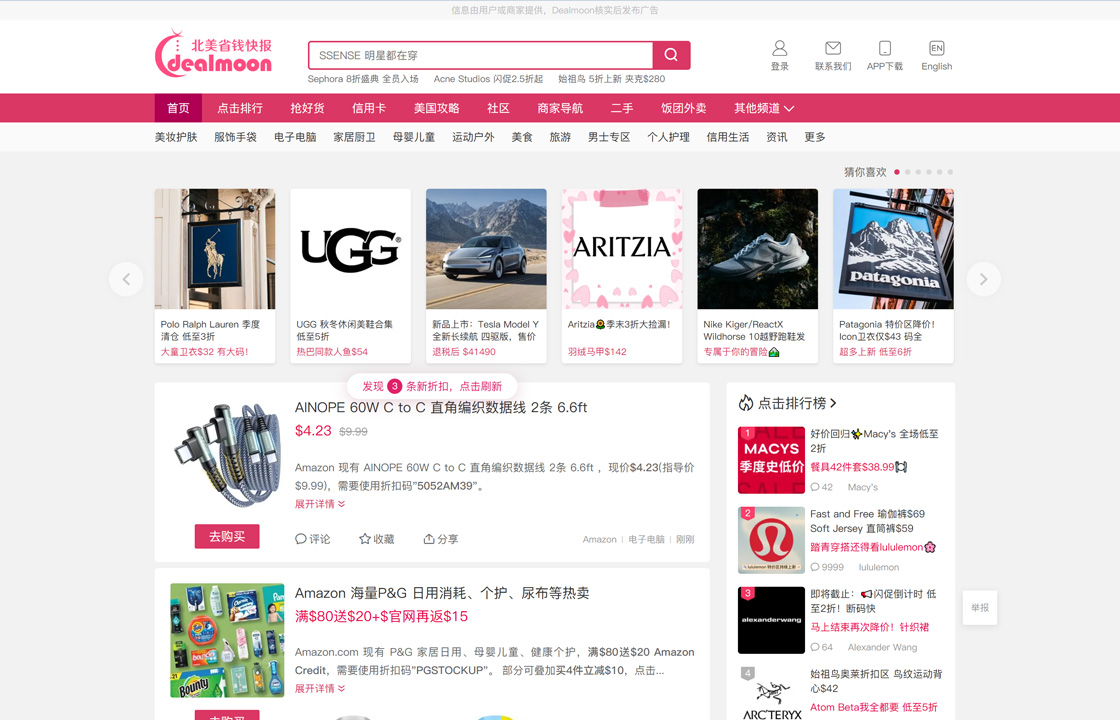The width and height of the screenshot is (1120, 720).
Task: Select the last 猜你喜欢 pagination dot
Action: [950, 172]
